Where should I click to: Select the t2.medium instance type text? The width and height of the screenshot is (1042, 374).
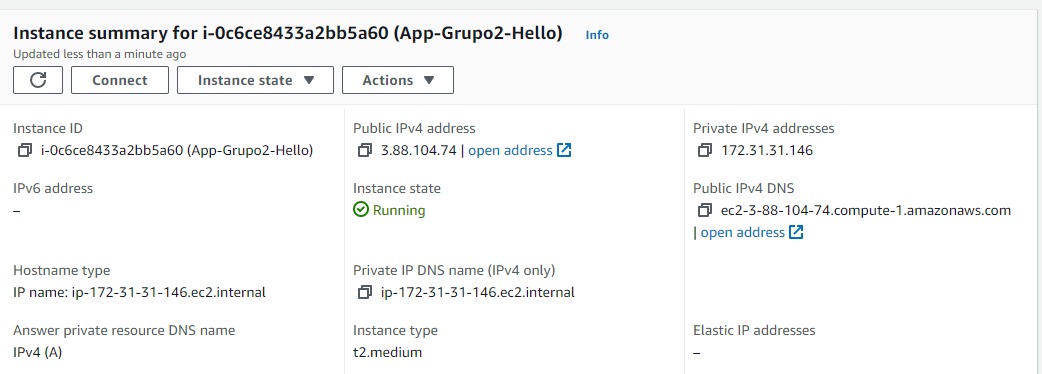coord(387,352)
